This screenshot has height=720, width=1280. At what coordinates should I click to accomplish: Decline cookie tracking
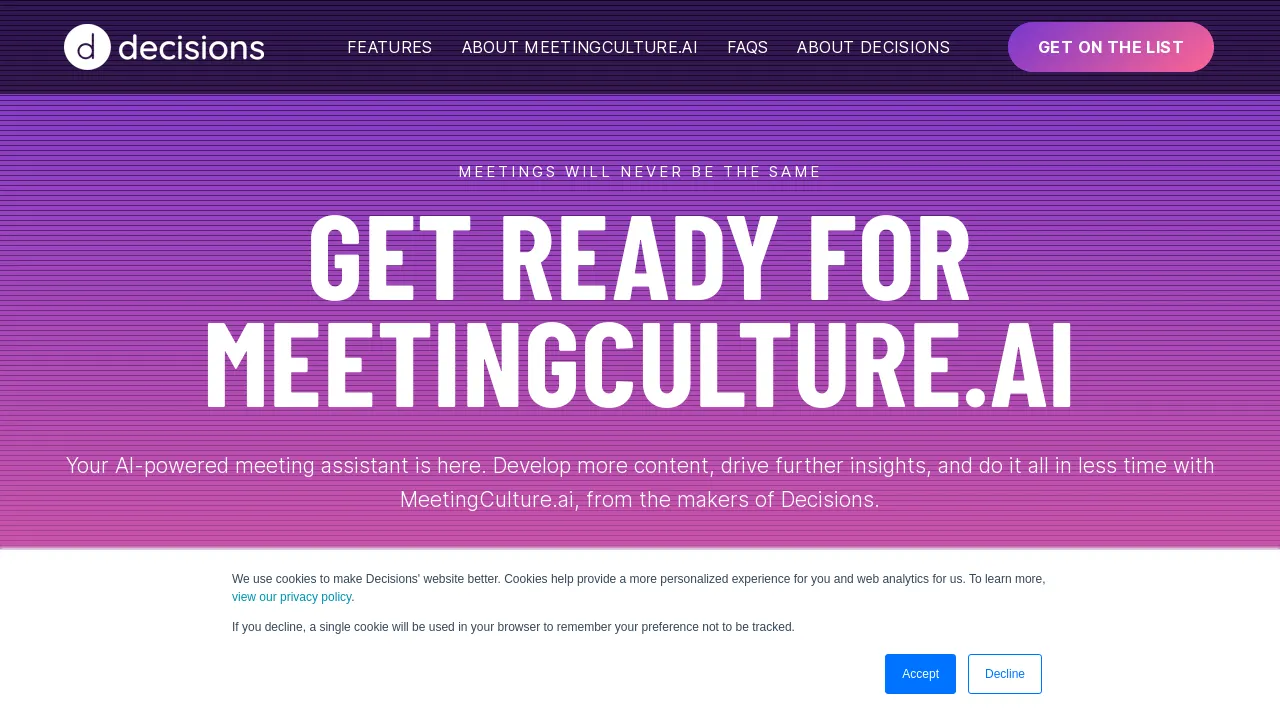click(x=1005, y=674)
